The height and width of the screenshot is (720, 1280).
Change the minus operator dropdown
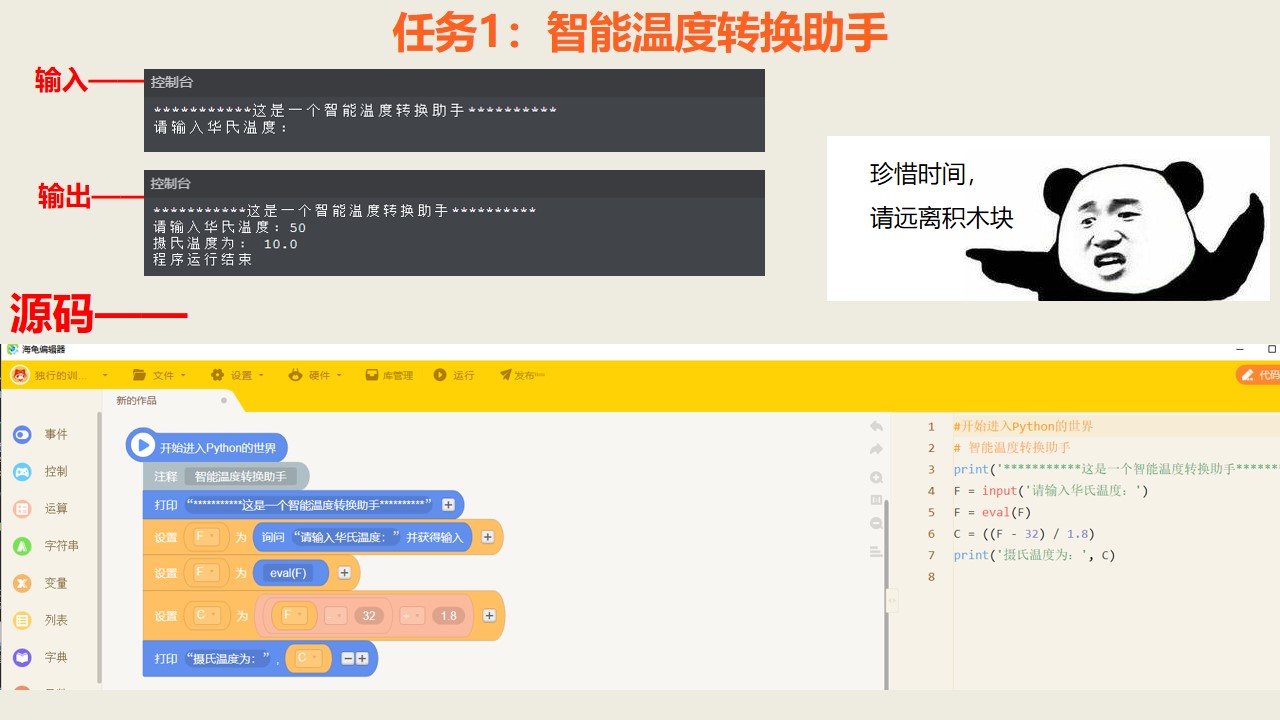tap(335, 616)
